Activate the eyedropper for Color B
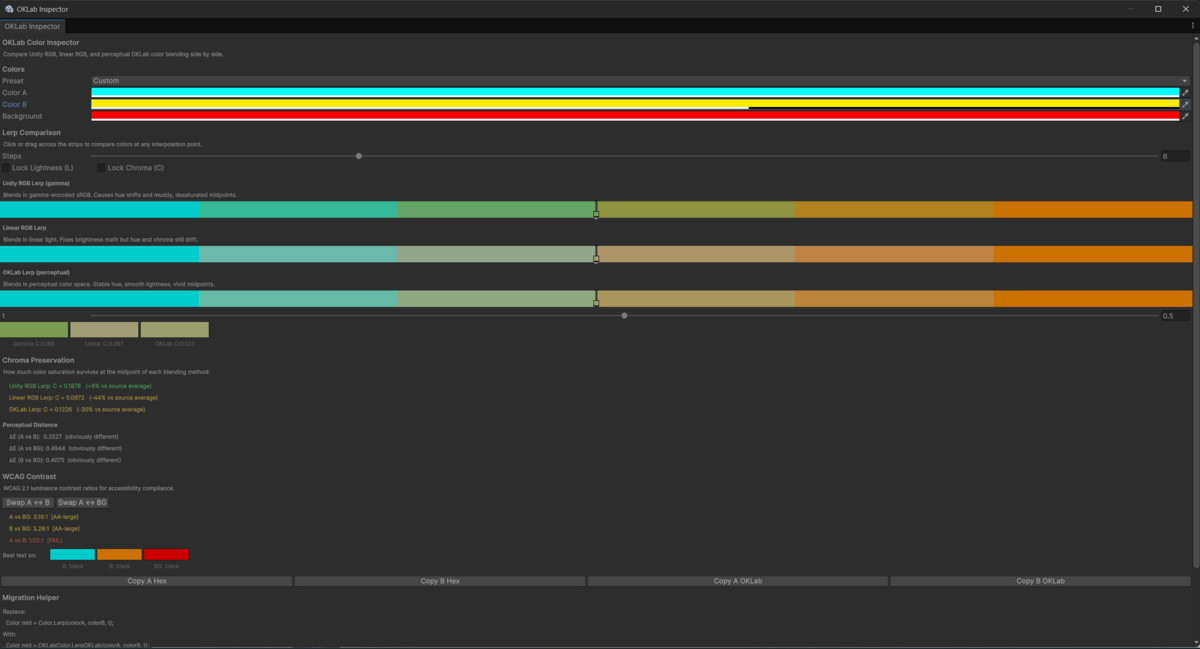This screenshot has width=1200, height=649. tap(1185, 104)
